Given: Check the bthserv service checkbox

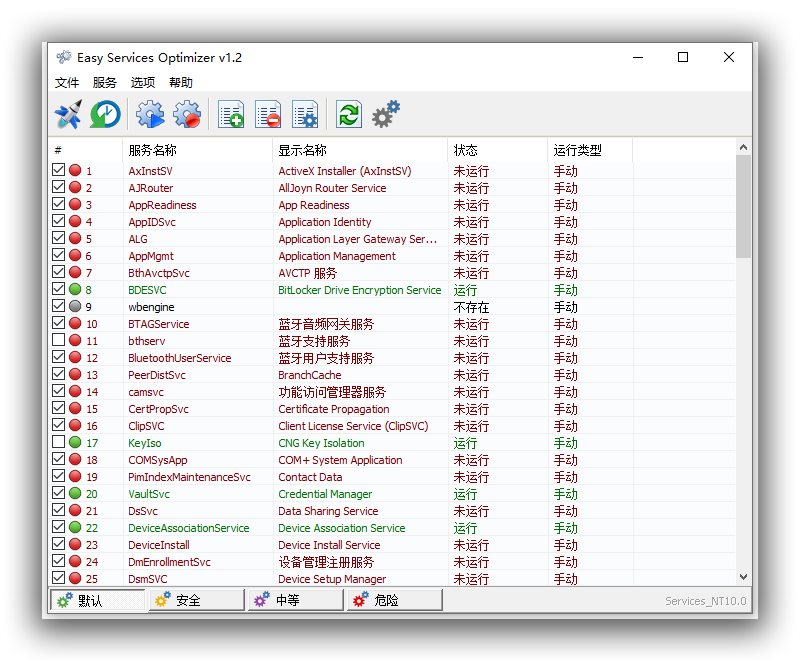Looking at the screenshot, I should 58,340.
